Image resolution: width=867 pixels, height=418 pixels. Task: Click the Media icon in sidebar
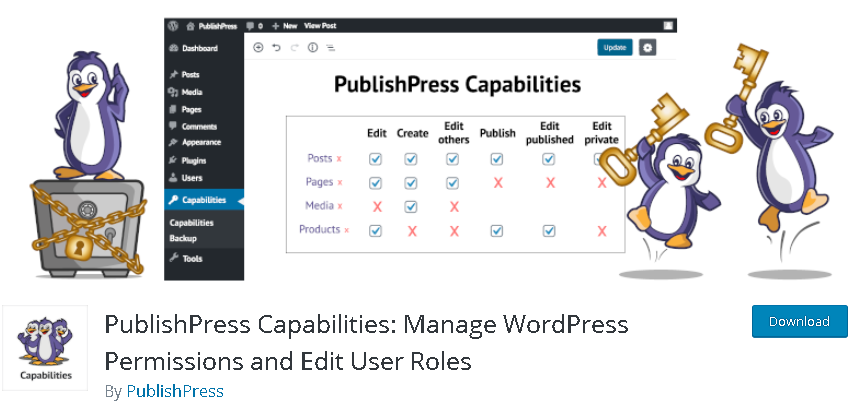[x=173, y=92]
